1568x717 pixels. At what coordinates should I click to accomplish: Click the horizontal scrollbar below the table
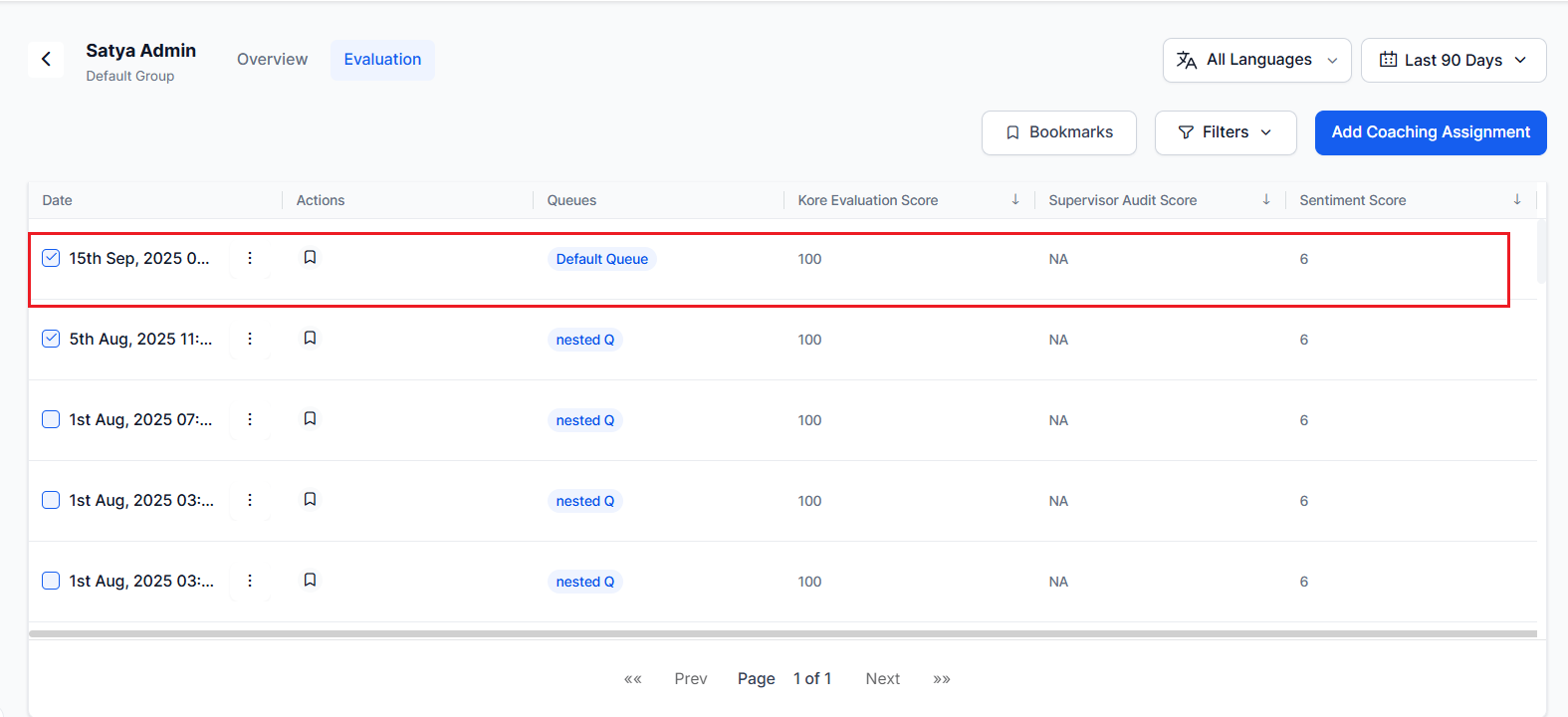pyautogui.click(x=783, y=633)
